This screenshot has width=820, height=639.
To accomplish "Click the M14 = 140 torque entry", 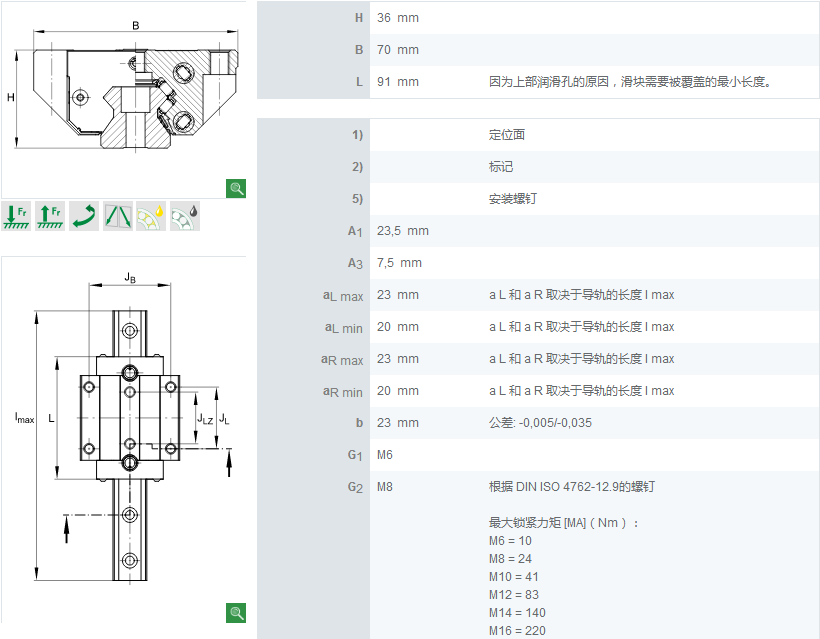I will point(517,612).
